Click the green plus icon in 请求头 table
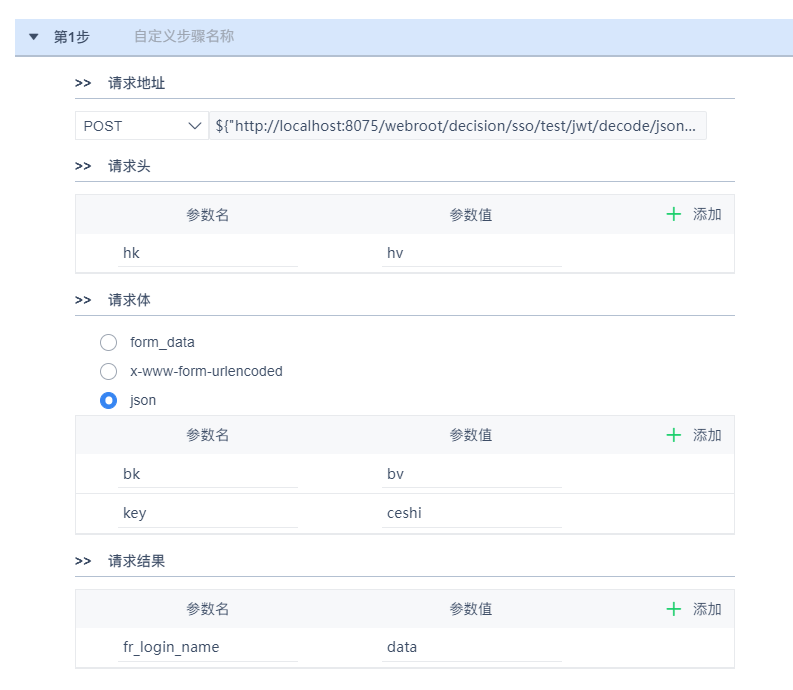This screenshot has height=690, width=793. pos(674,214)
